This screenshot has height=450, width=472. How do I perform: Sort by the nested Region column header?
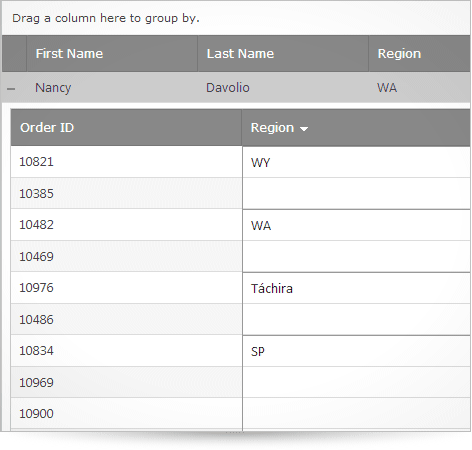coord(356,128)
